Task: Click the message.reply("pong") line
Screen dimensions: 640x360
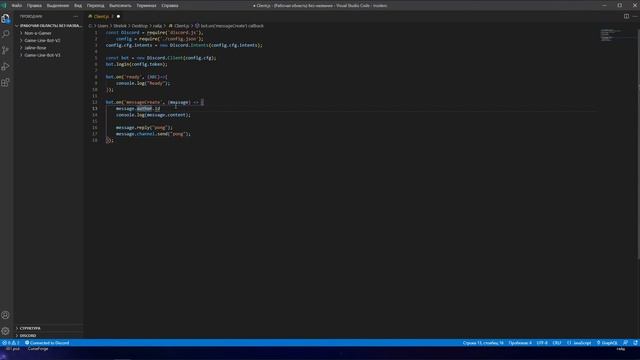Action: pyautogui.click(x=144, y=128)
